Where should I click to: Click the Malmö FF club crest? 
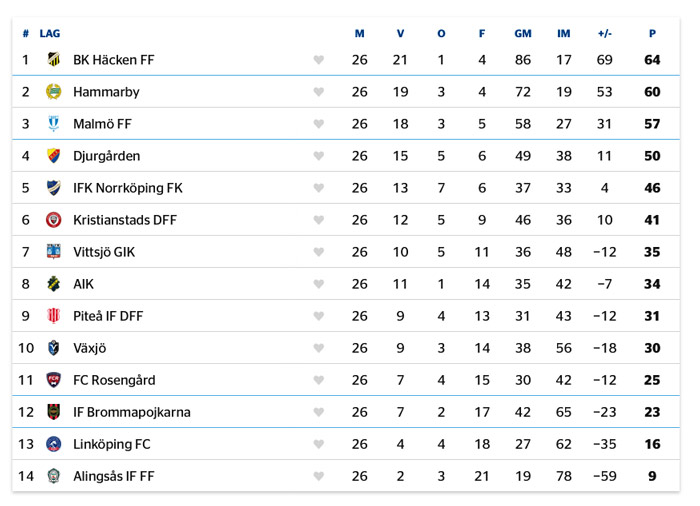(54, 124)
